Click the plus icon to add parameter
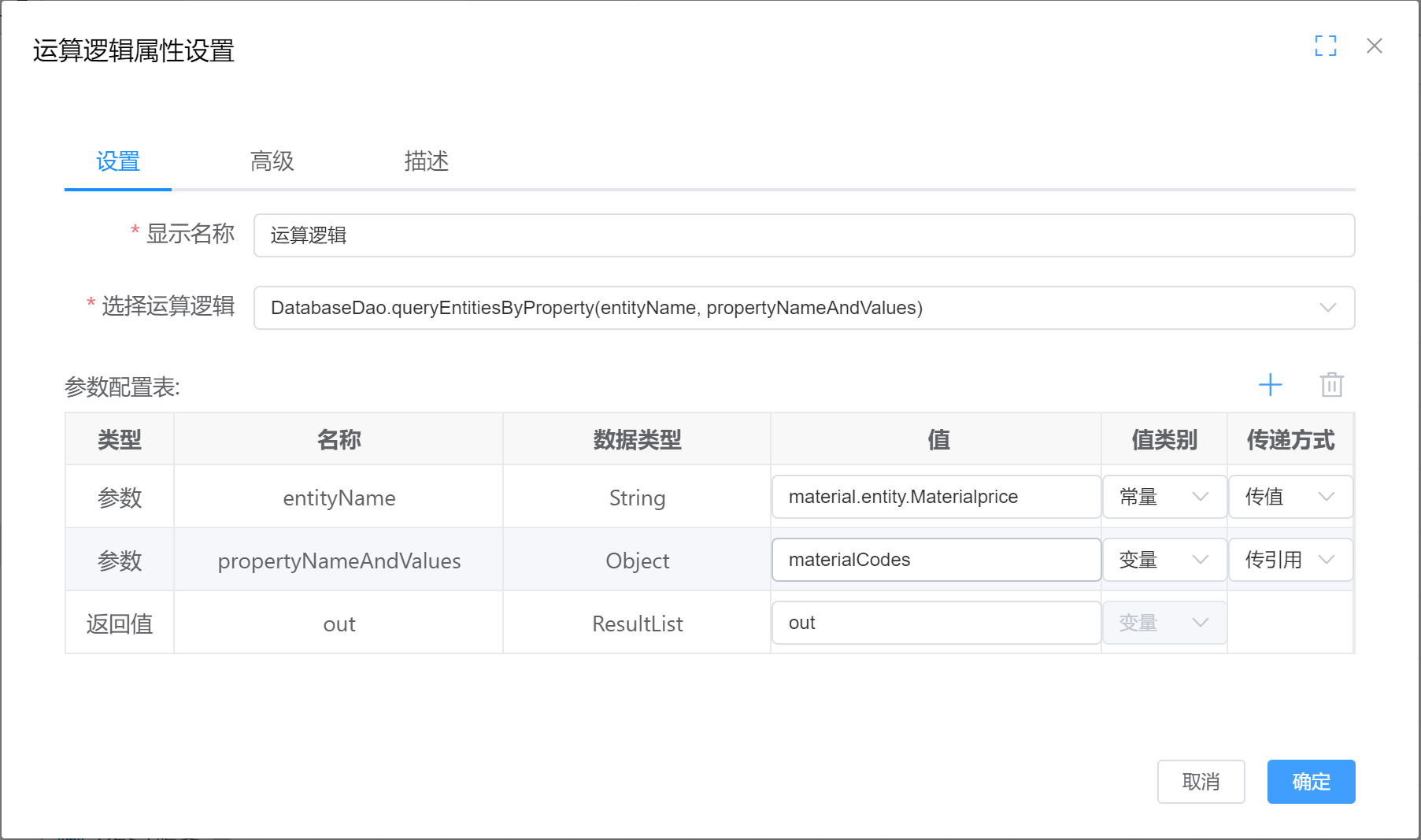Screen dimensions: 1421x840 1270,385
